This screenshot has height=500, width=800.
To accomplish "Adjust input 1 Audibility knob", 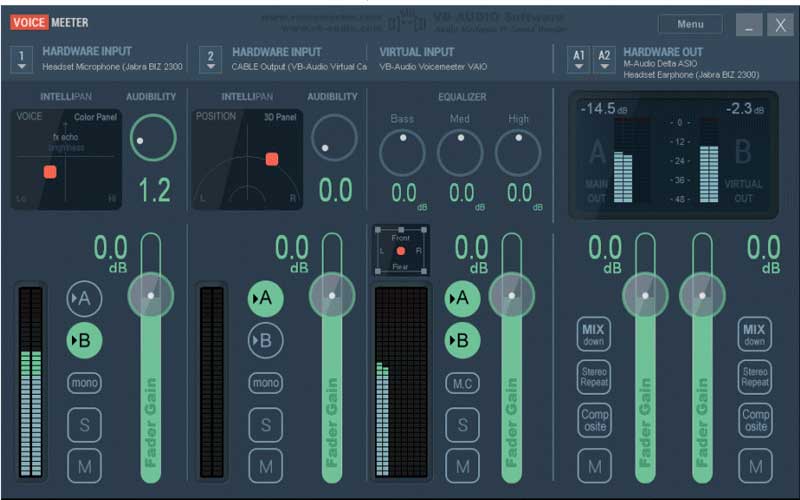I will (x=153, y=138).
